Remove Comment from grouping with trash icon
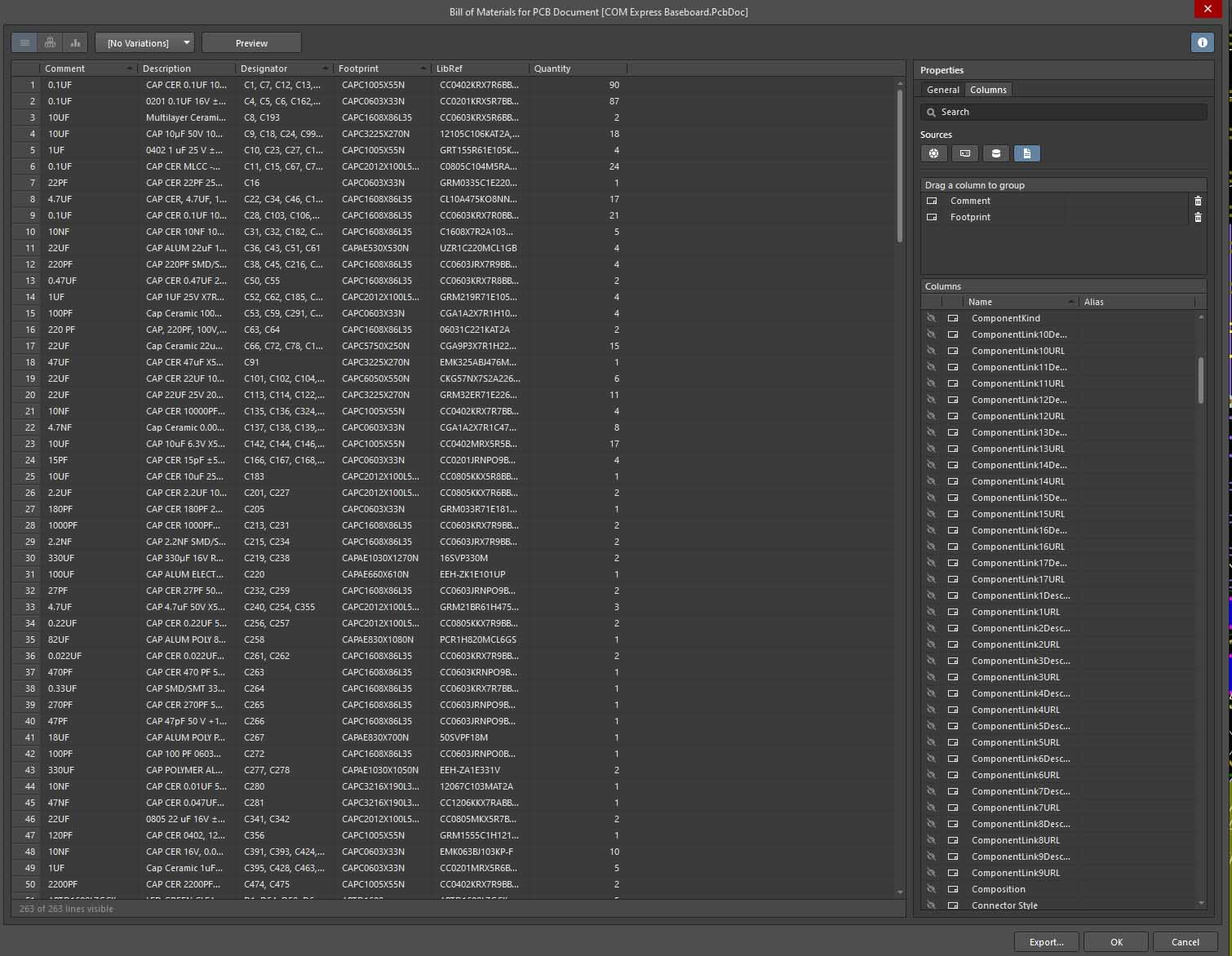The image size is (1232, 956). (1198, 201)
